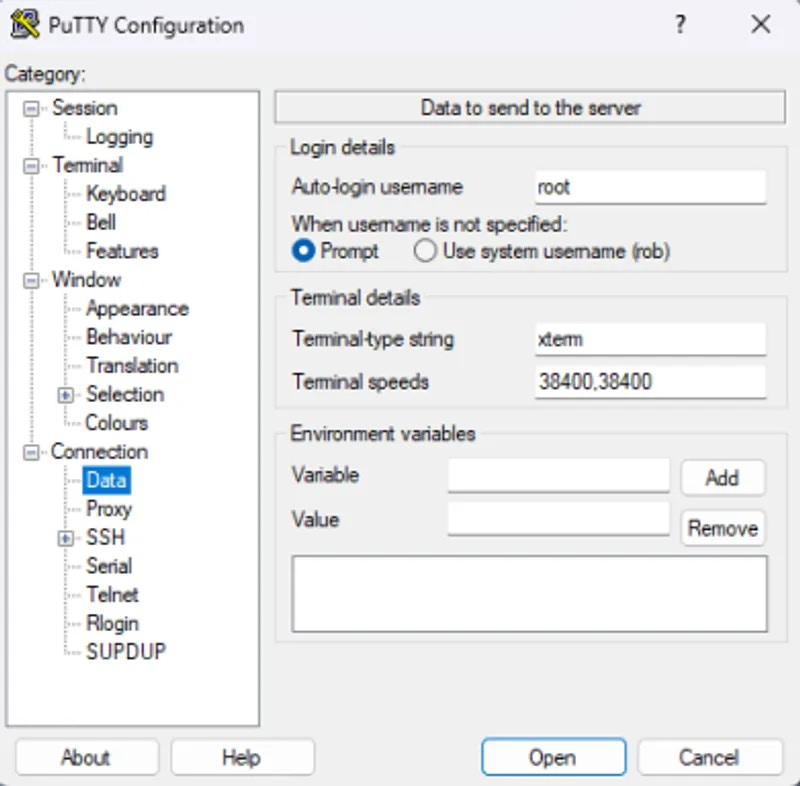The height and width of the screenshot is (786, 800).
Task: Select the SUPDUP category
Action: tap(125, 652)
